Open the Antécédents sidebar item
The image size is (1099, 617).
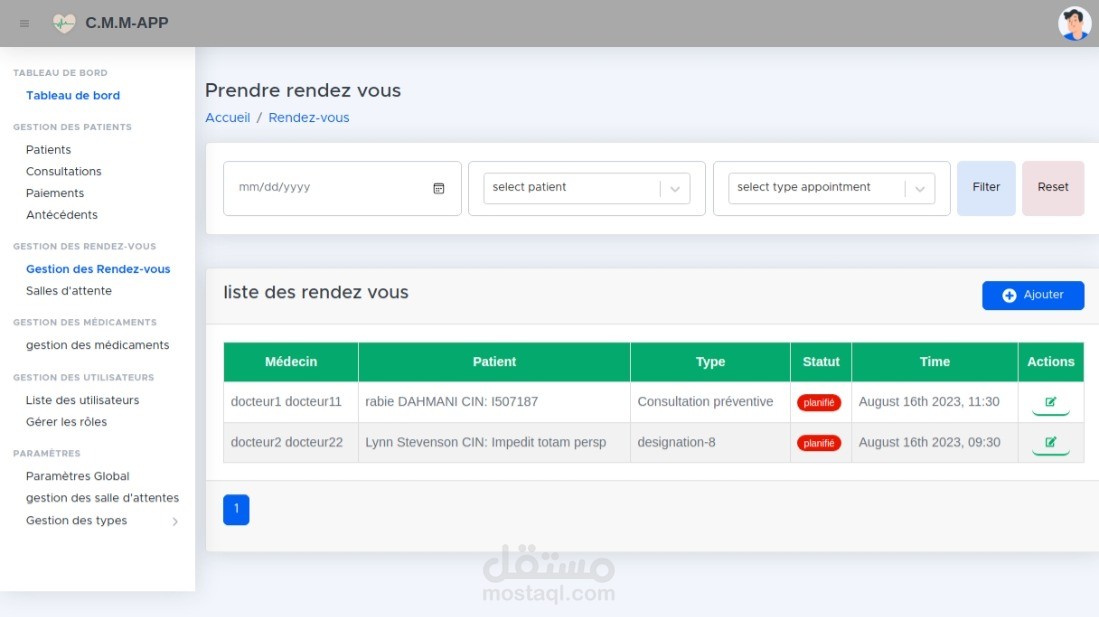62,215
